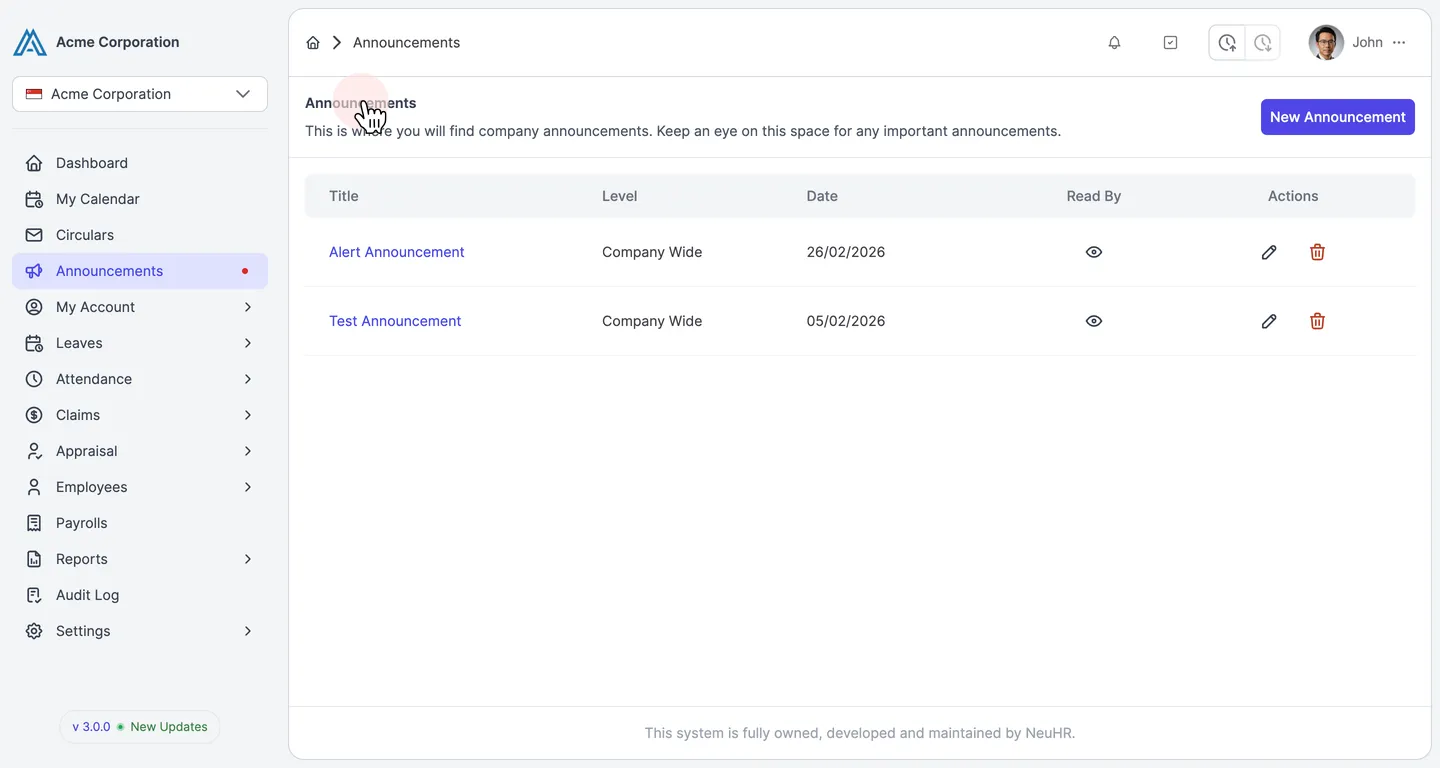Image resolution: width=1440 pixels, height=768 pixels.
Task: Expand Leaves chevron
Action: click(248, 343)
